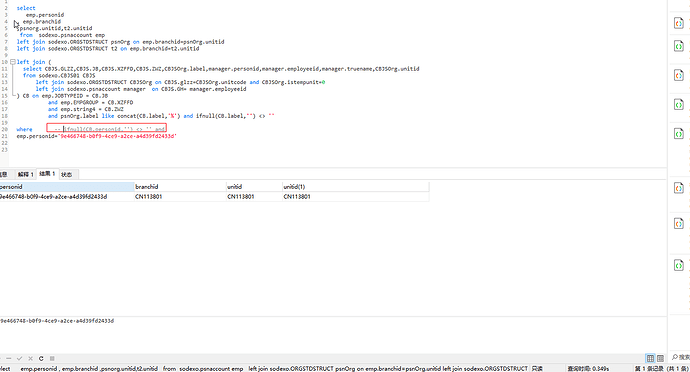690x372 pixels.
Task: Click the discard changes X icon
Action: (30, 358)
